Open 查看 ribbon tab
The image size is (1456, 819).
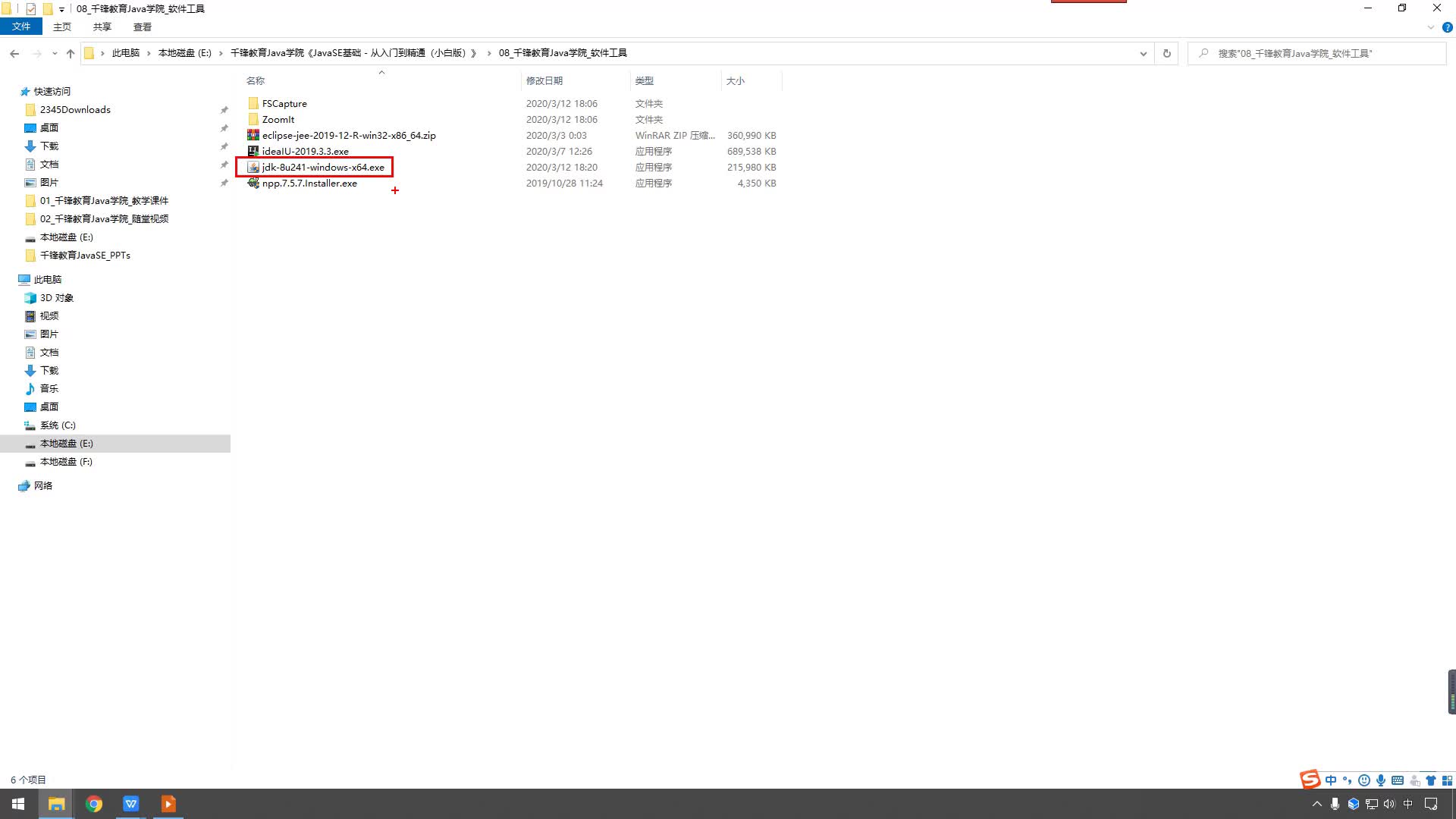point(143,27)
